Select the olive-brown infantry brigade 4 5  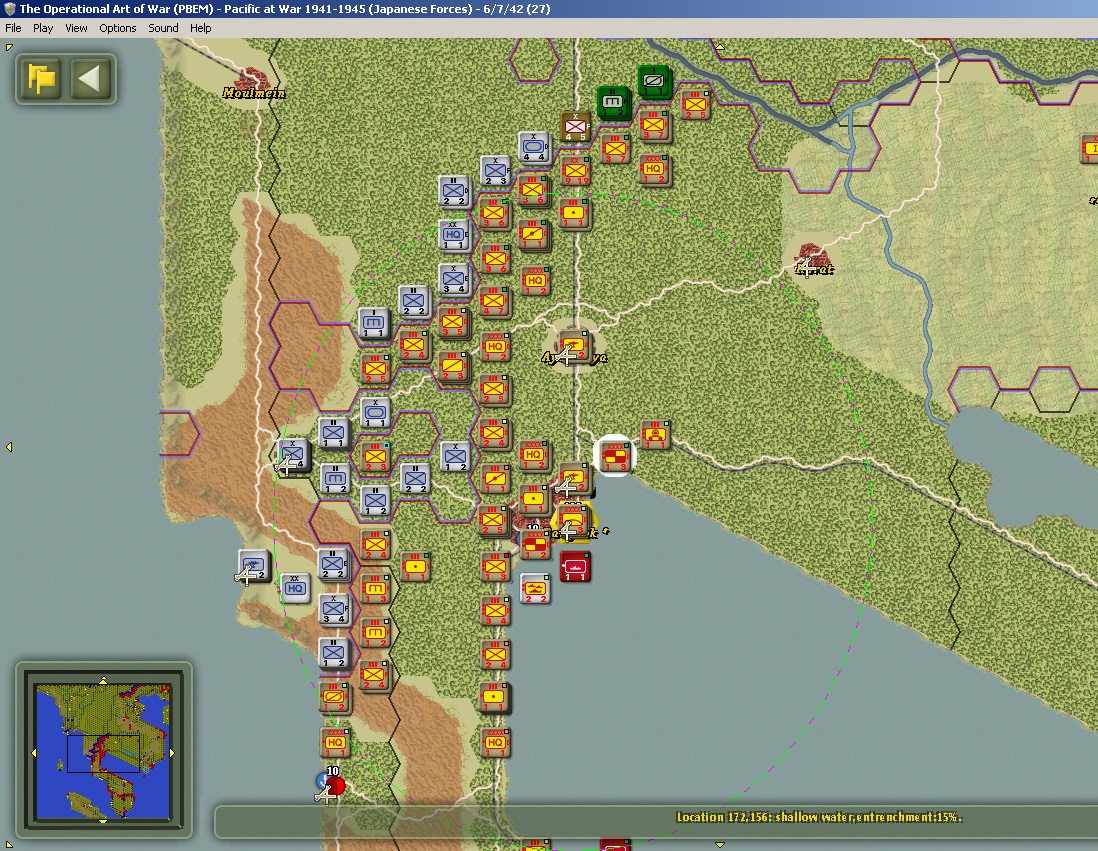click(x=576, y=126)
